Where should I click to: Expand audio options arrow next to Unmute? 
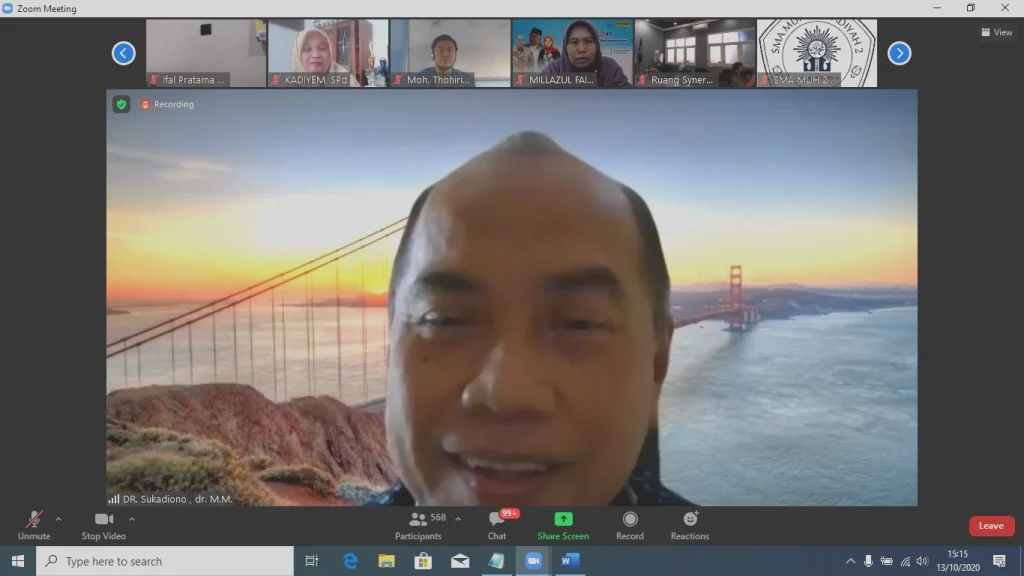[x=58, y=519]
